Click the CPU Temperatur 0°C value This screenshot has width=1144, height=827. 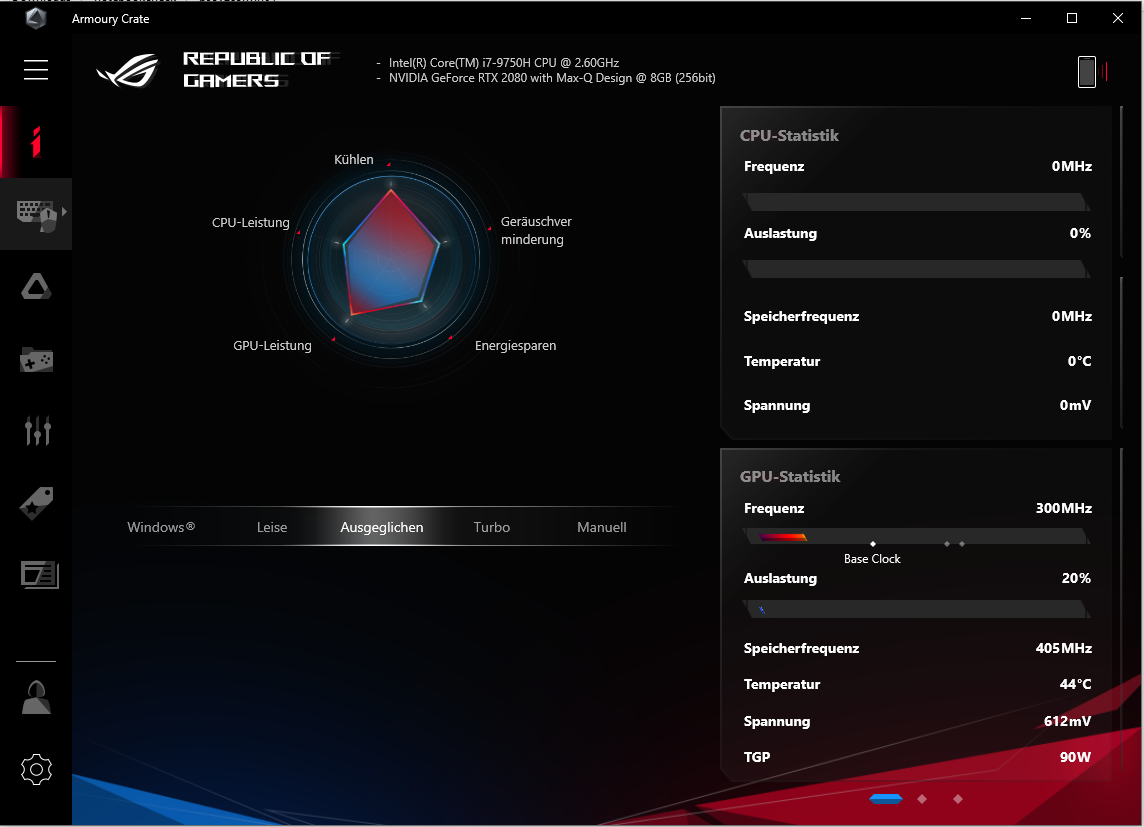pyautogui.click(x=1079, y=361)
